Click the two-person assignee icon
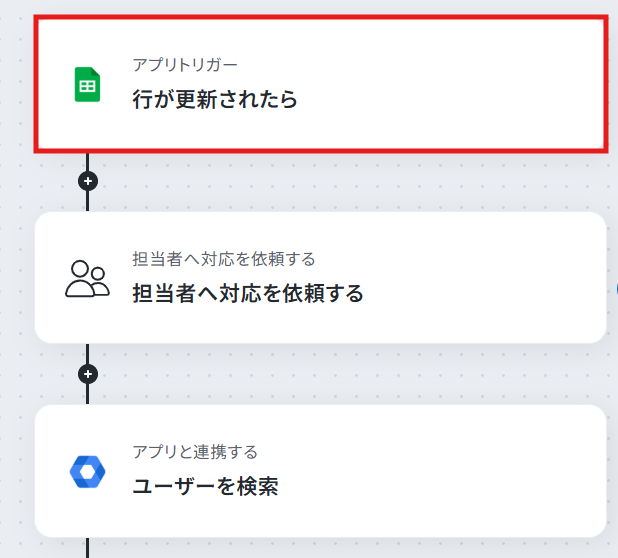The height and width of the screenshot is (558, 618). point(88,278)
